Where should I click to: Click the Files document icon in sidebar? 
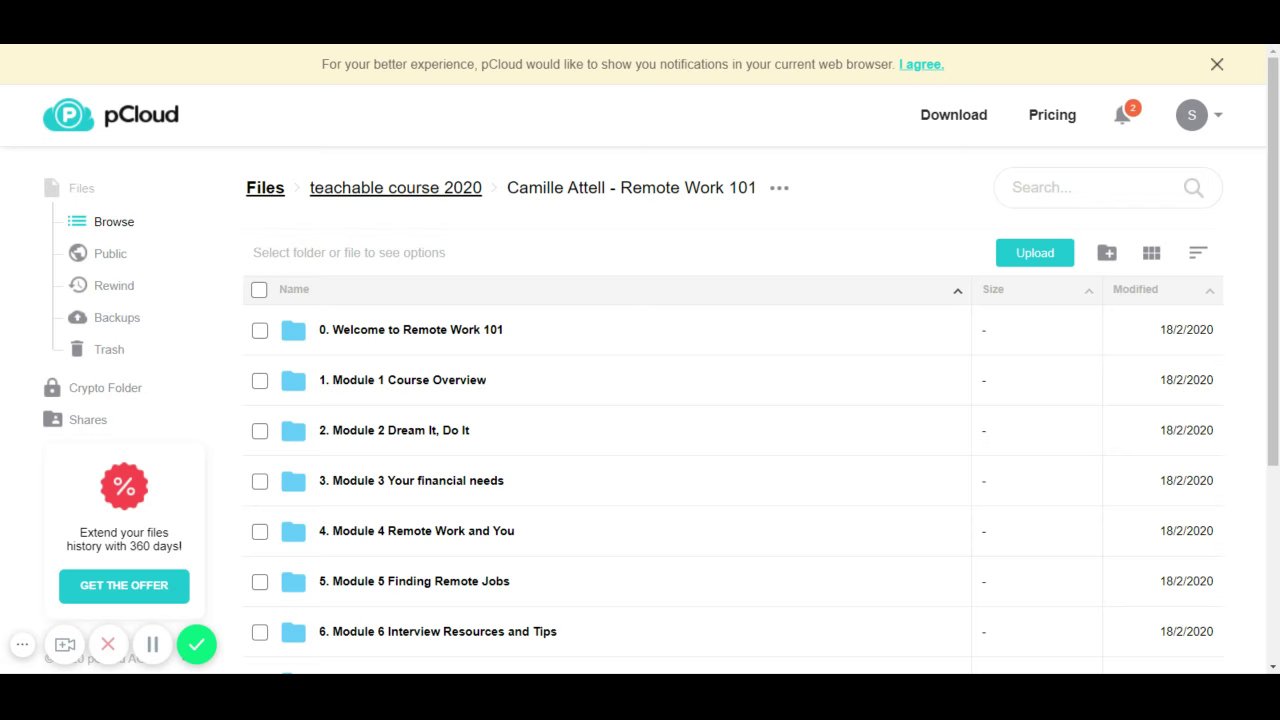[52, 188]
